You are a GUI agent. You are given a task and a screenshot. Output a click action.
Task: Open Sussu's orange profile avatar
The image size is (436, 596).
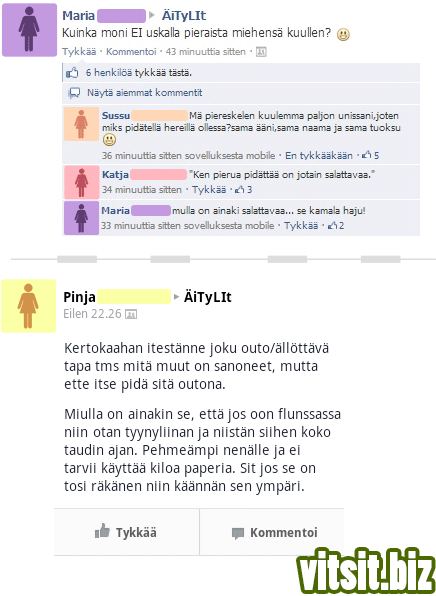[81, 124]
